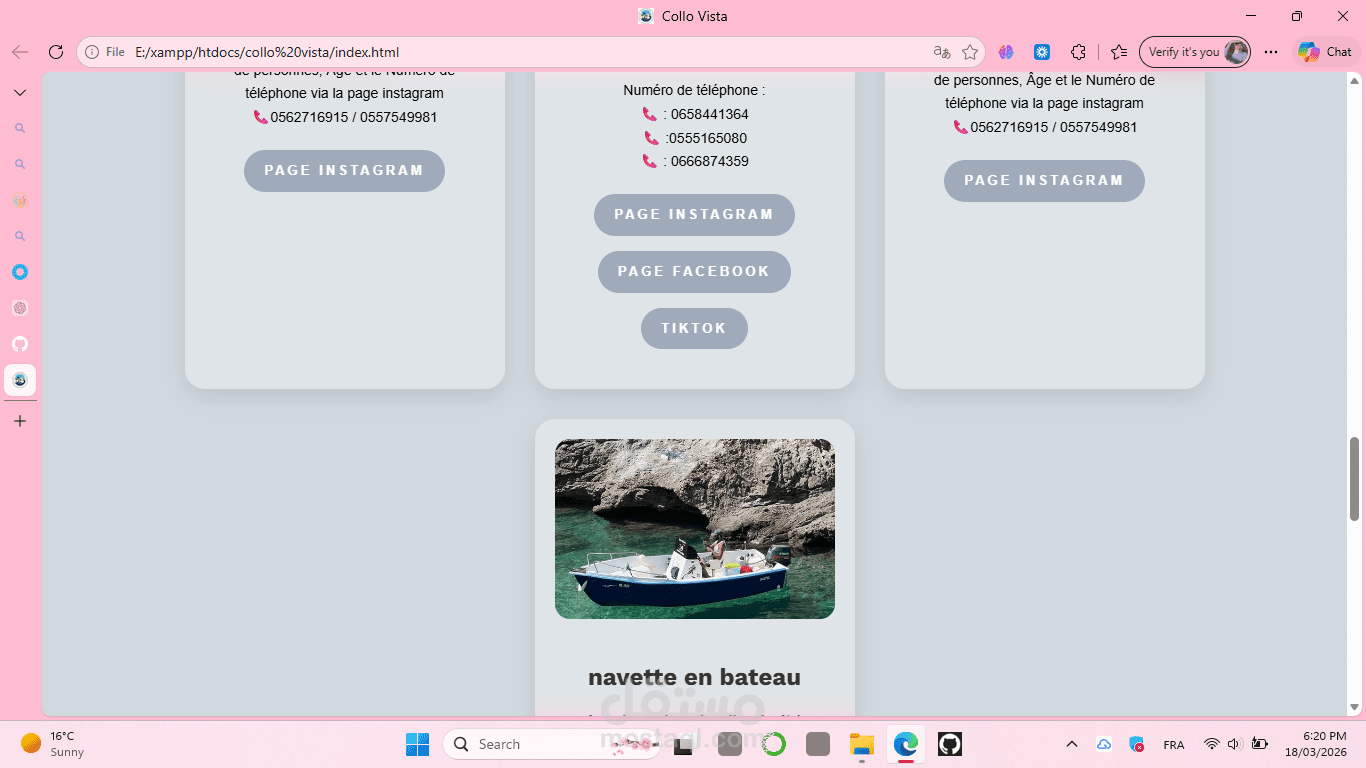Click the Verify it's you profile button
The height and width of the screenshot is (768, 1366).
pyautogui.click(x=1194, y=52)
